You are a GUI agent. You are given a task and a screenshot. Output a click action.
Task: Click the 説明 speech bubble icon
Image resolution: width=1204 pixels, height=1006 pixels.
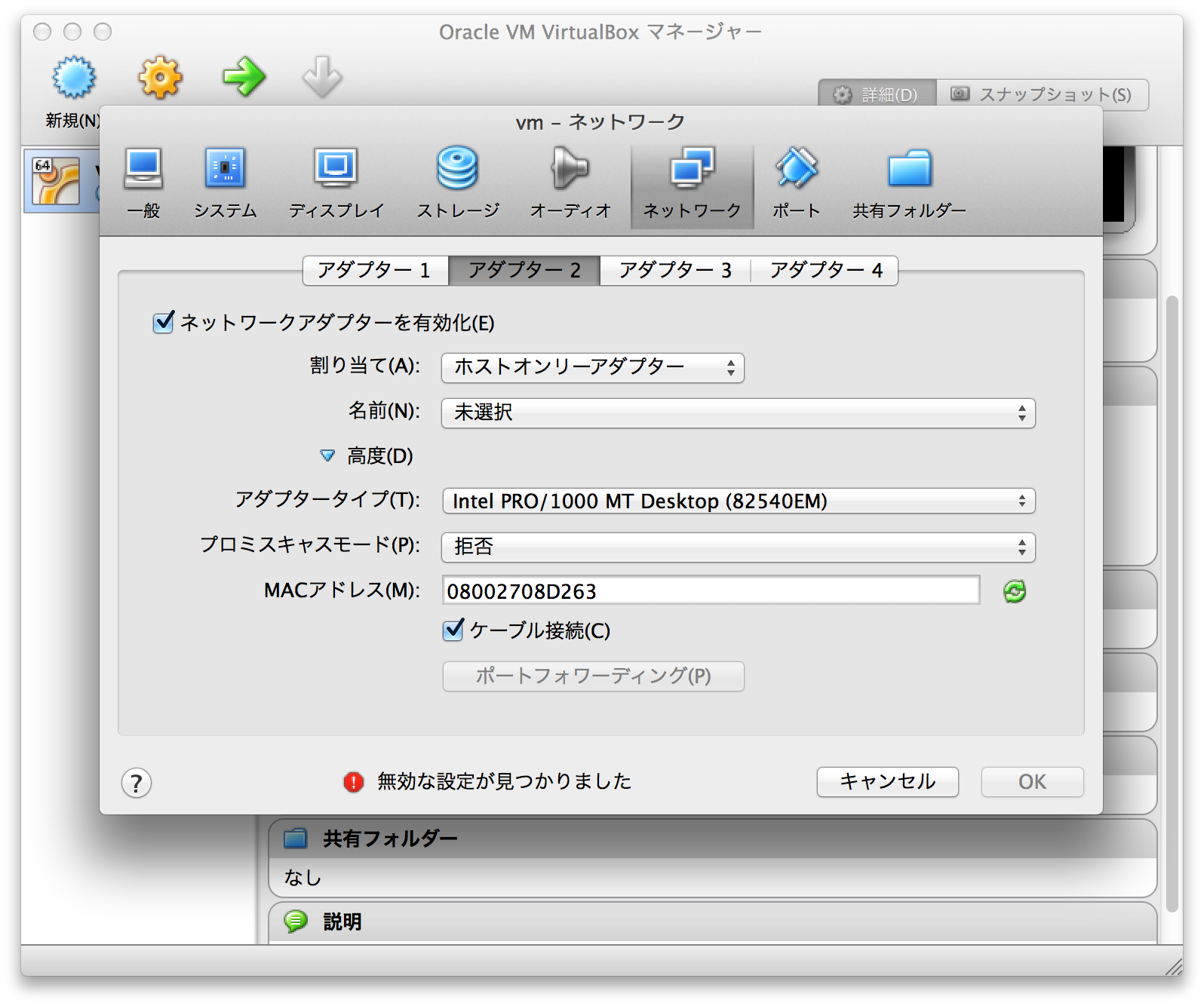tap(295, 921)
